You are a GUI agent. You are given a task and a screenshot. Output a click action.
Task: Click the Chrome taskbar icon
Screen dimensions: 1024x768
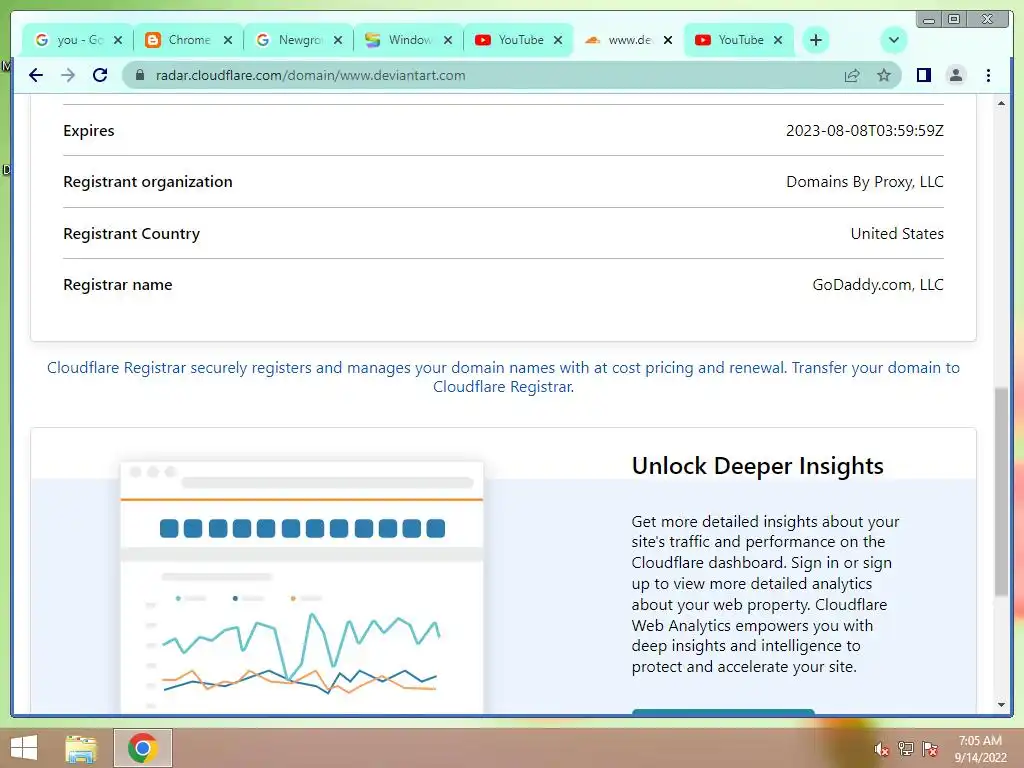[x=143, y=748]
